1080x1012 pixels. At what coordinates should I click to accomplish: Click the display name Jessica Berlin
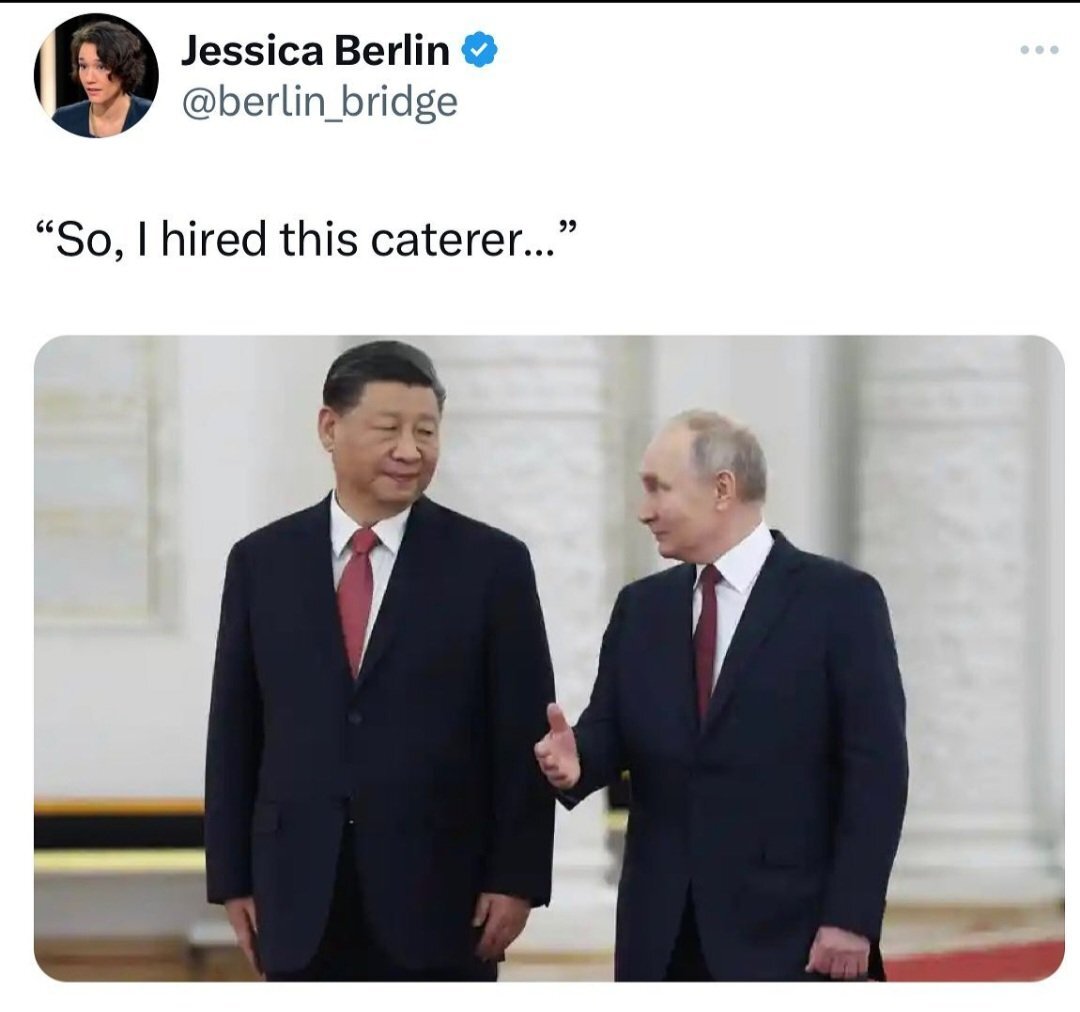[315, 50]
